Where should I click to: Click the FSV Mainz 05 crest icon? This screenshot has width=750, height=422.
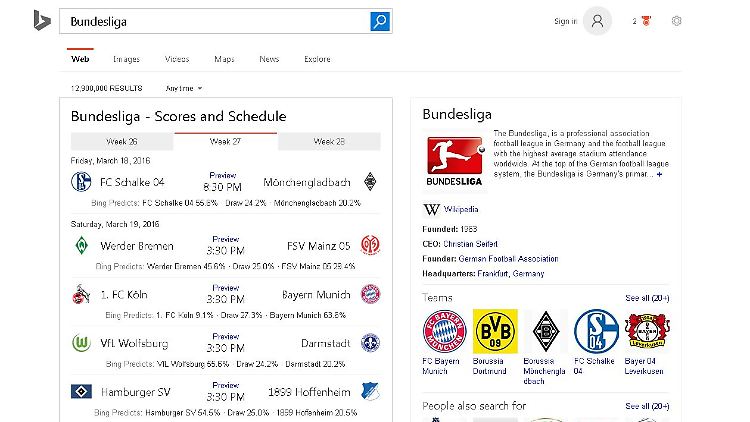370,245
